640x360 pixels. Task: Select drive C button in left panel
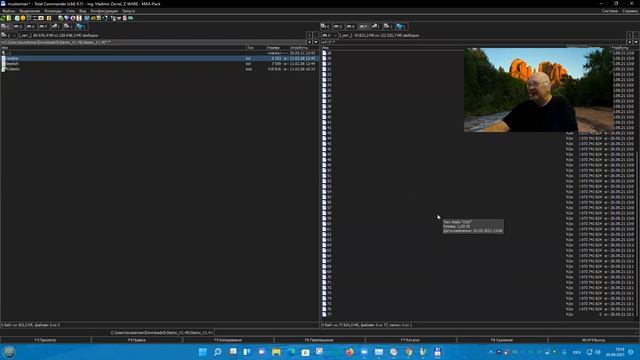pos(5,27)
